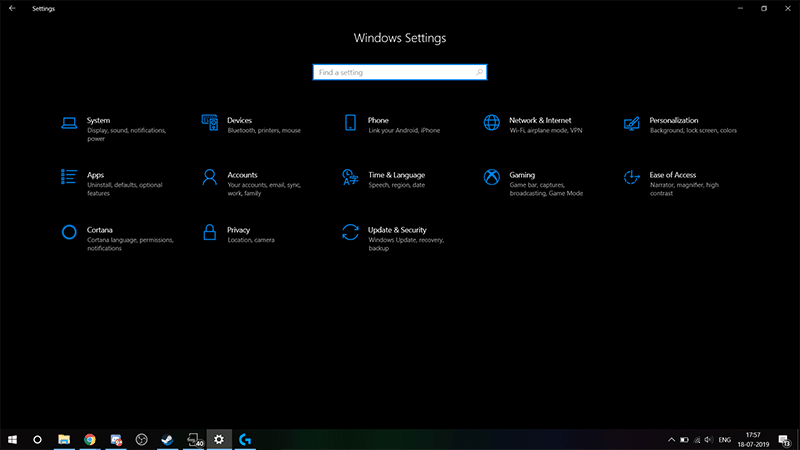
Task: Show hidden system tray icons
Action: click(x=671, y=440)
